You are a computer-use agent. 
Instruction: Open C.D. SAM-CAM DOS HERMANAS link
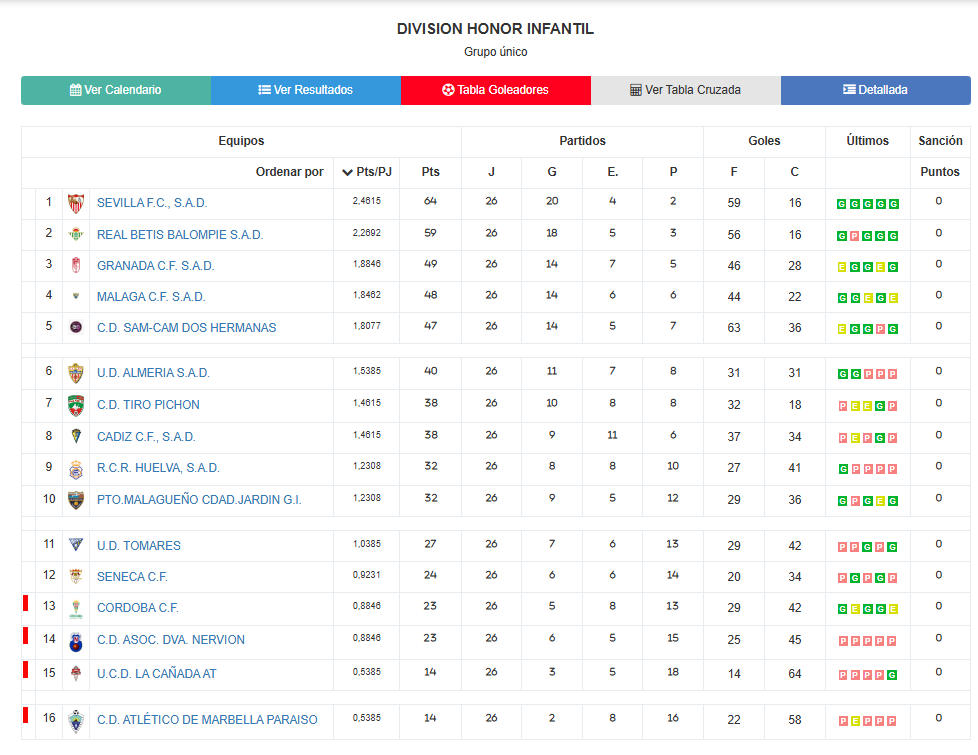(x=186, y=328)
